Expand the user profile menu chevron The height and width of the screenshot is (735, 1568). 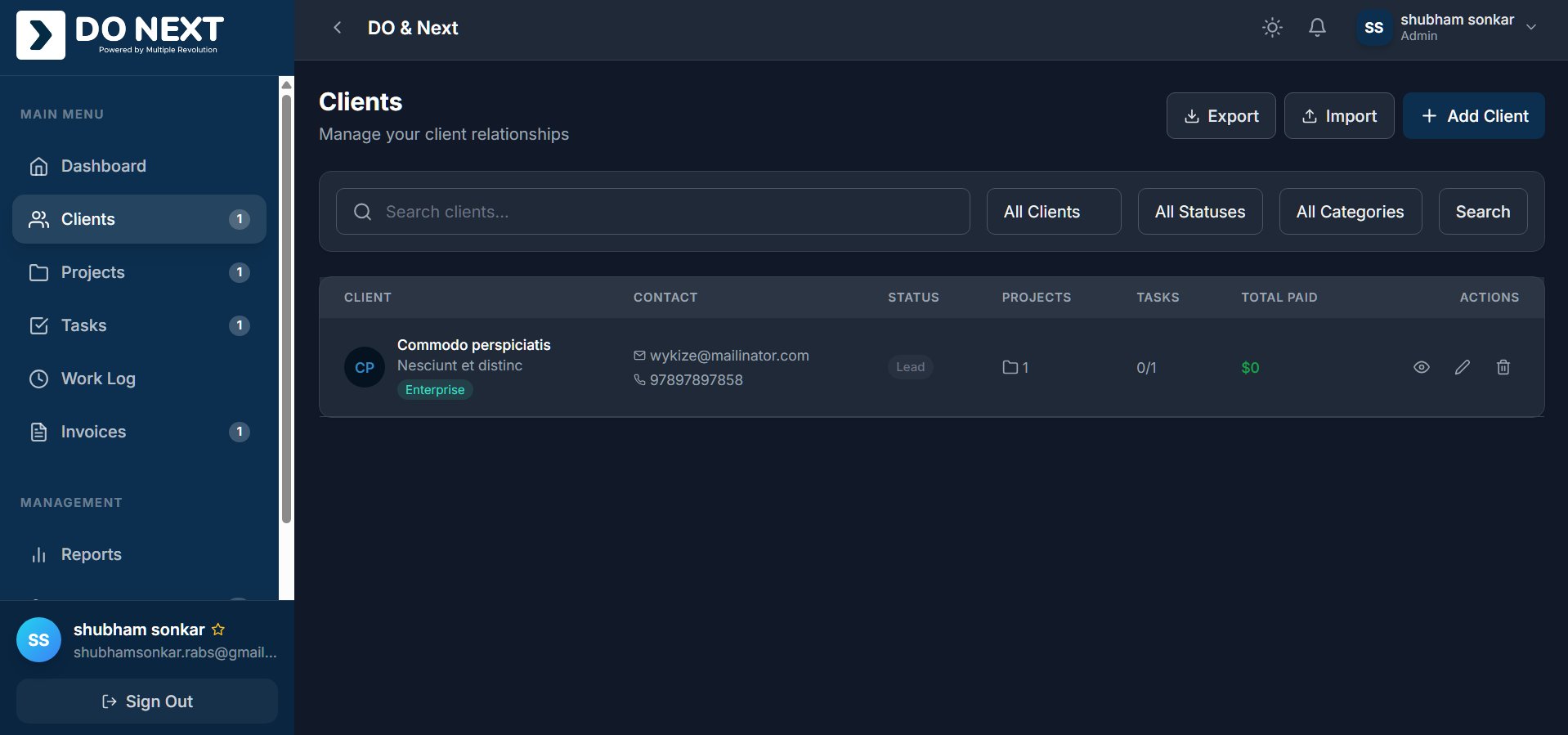point(1531,27)
